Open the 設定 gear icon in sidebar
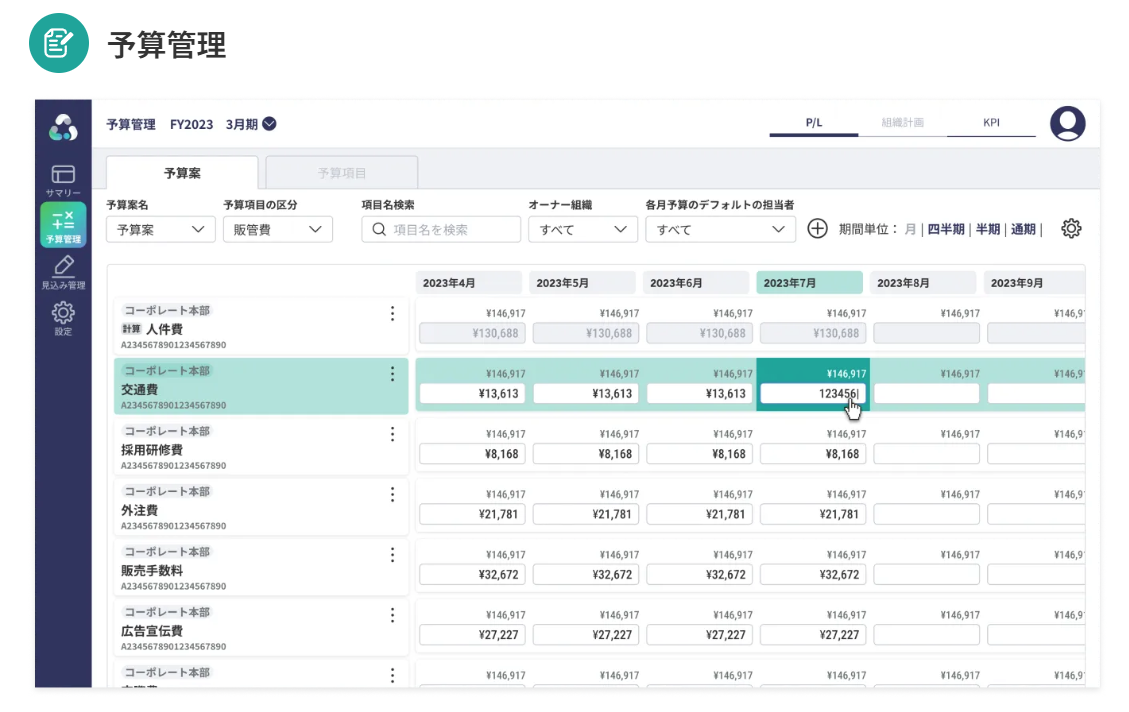This screenshot has height=712, width=1129. (63, 317)
